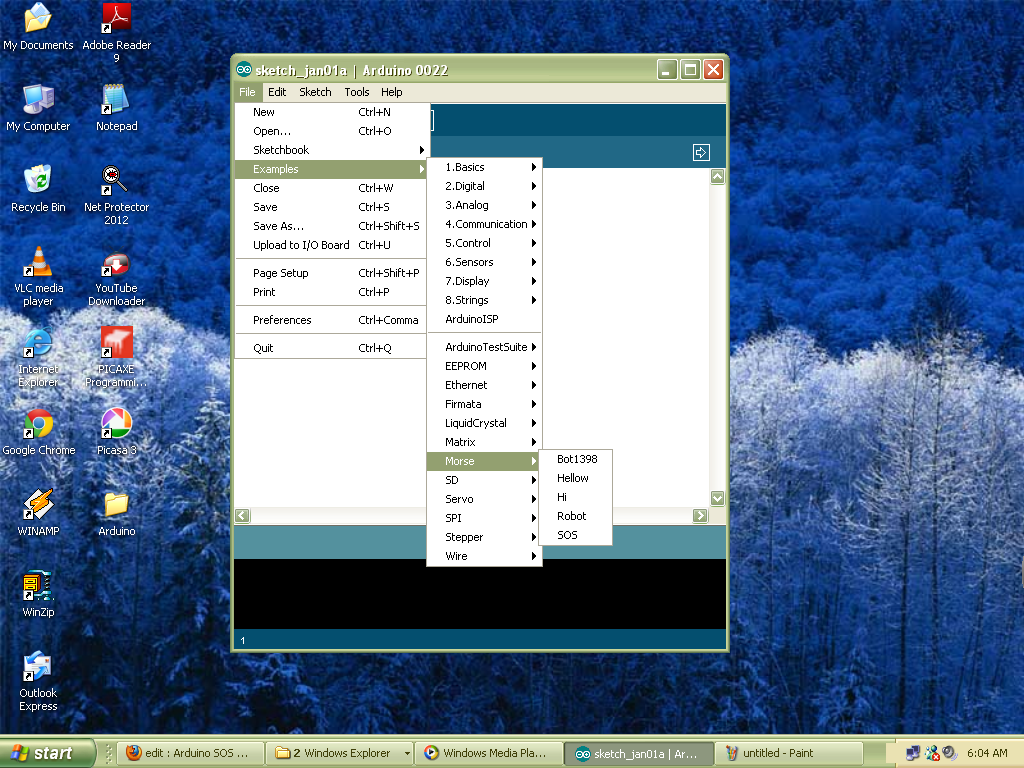Expand the Sketchbook submenu
1024x768 pixels.
point(332,150)
